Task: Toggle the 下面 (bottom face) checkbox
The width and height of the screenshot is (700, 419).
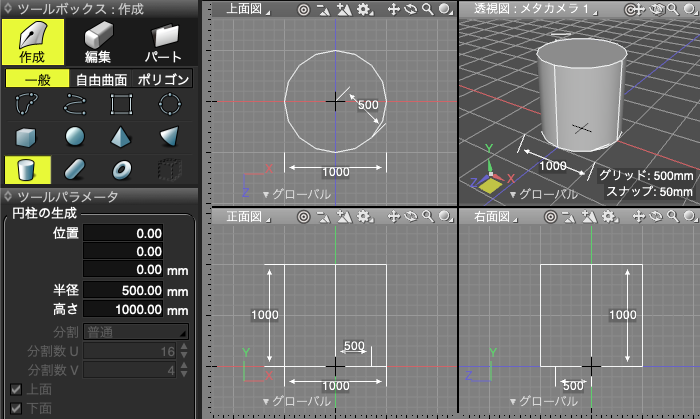Action: point(15,408)
